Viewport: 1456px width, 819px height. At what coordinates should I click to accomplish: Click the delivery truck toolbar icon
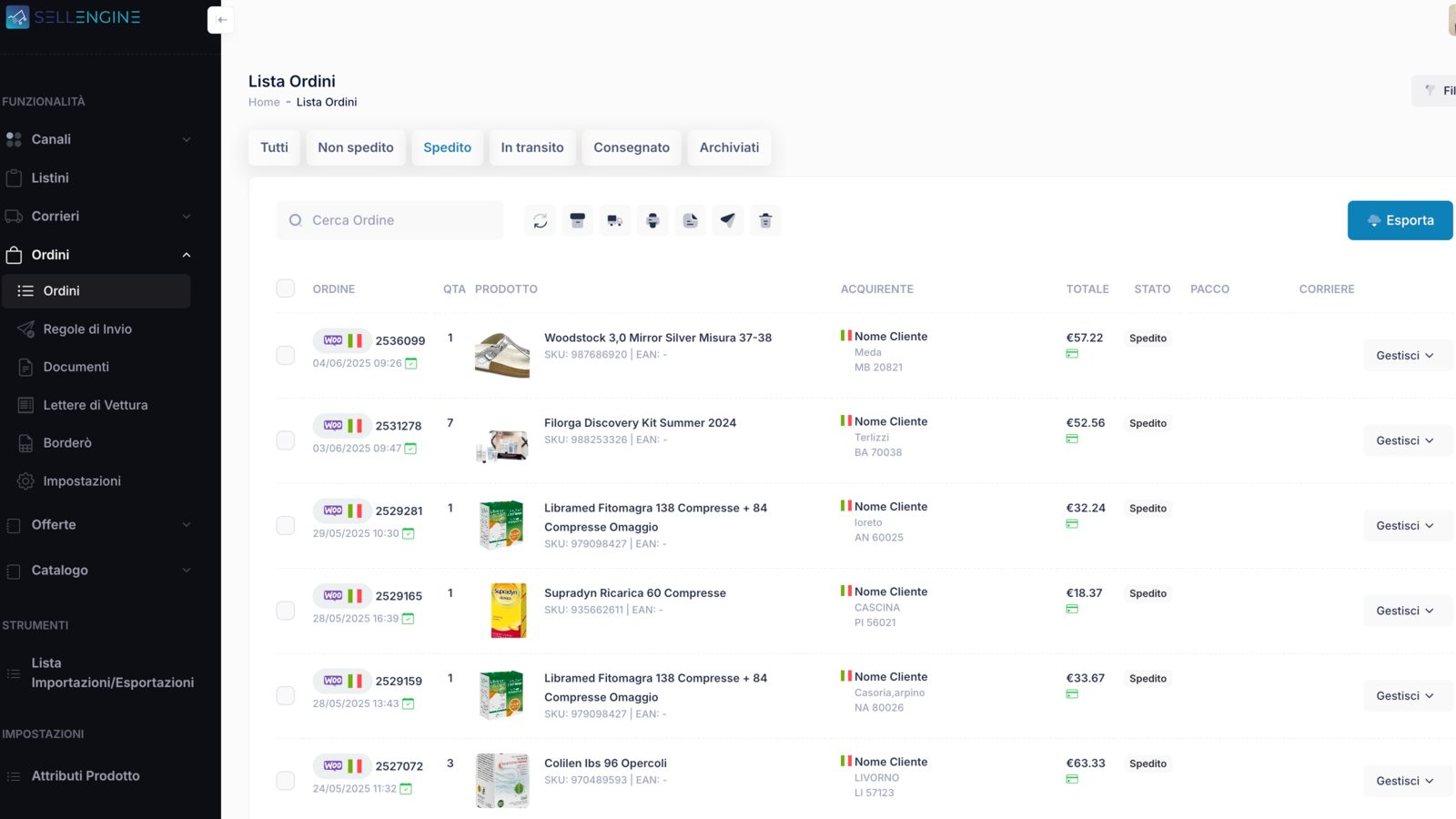point(615,220)
